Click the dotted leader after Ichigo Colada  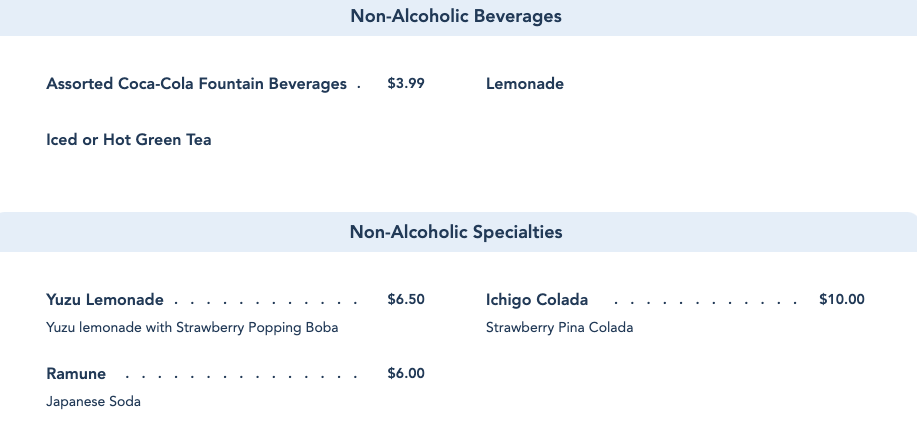tap(705, 302)
